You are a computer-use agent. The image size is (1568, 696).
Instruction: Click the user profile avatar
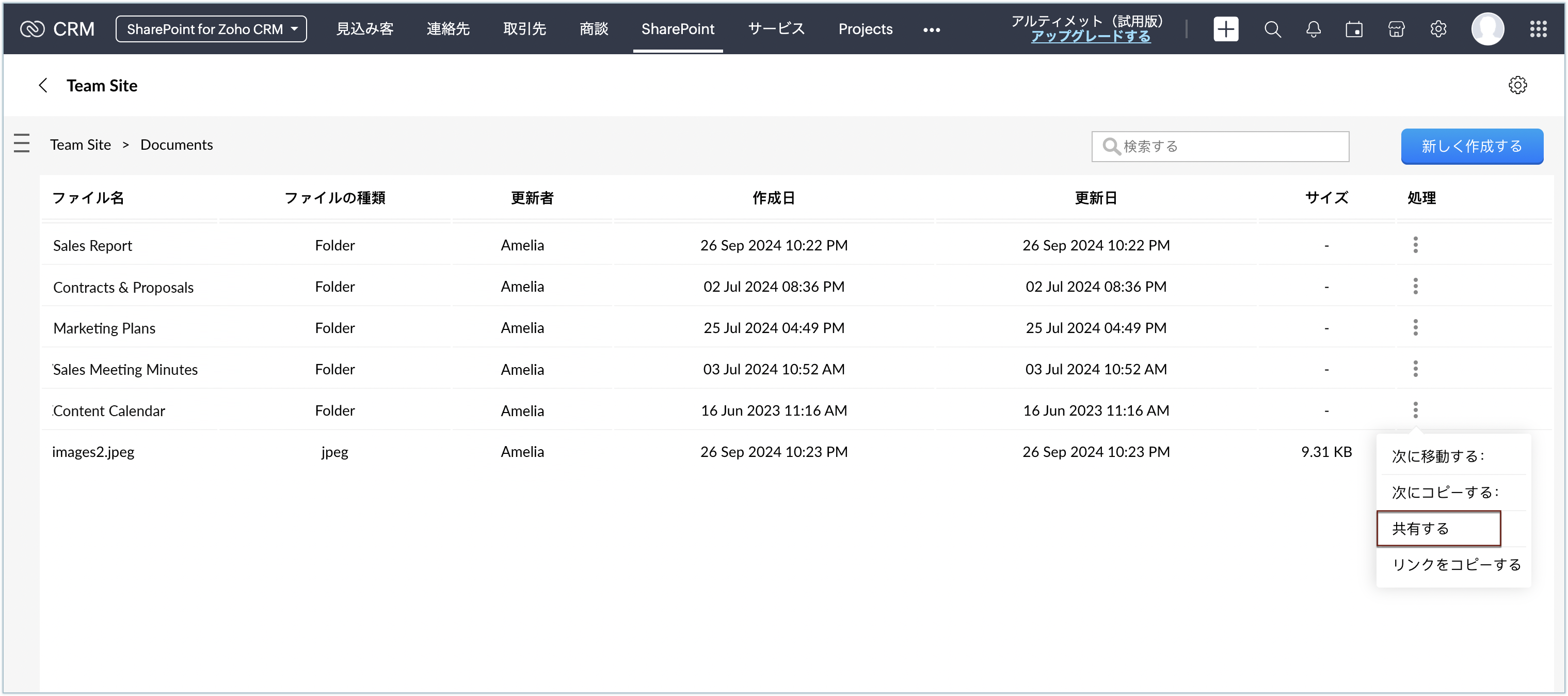[1487, 29]
